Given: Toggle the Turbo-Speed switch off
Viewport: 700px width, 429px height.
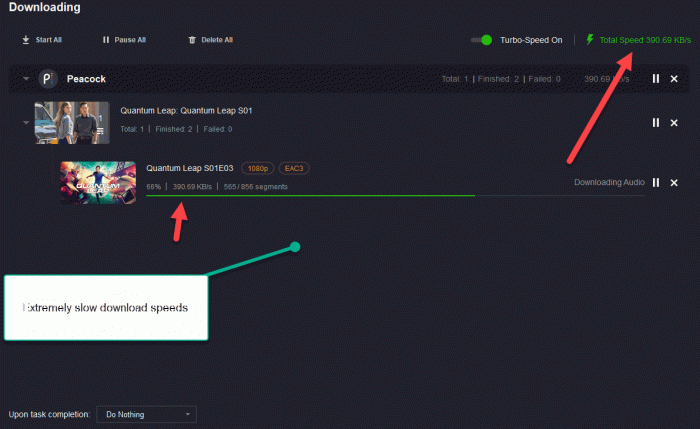Looking at the screenshot, I should (x=482, y=40).
